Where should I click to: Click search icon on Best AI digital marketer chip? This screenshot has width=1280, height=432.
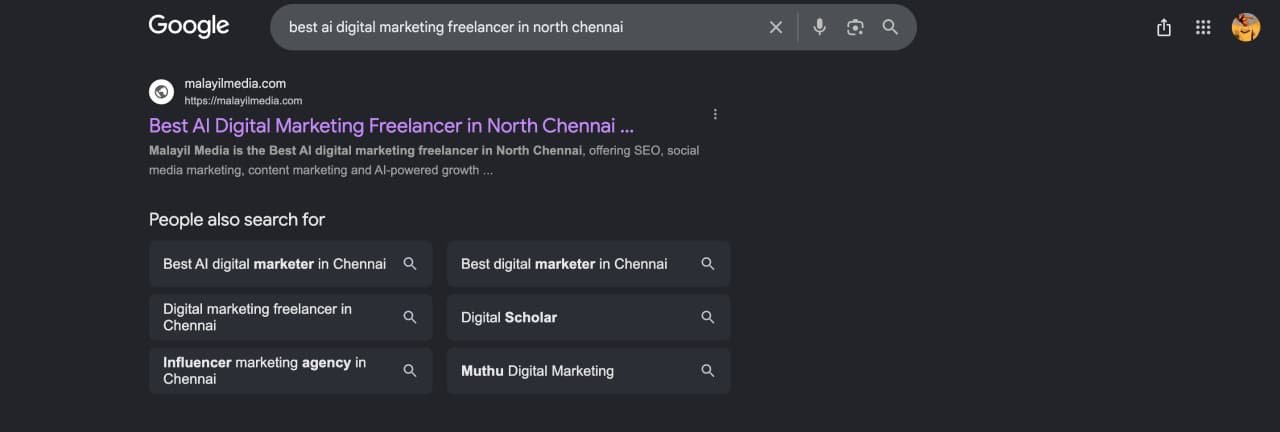410,264
